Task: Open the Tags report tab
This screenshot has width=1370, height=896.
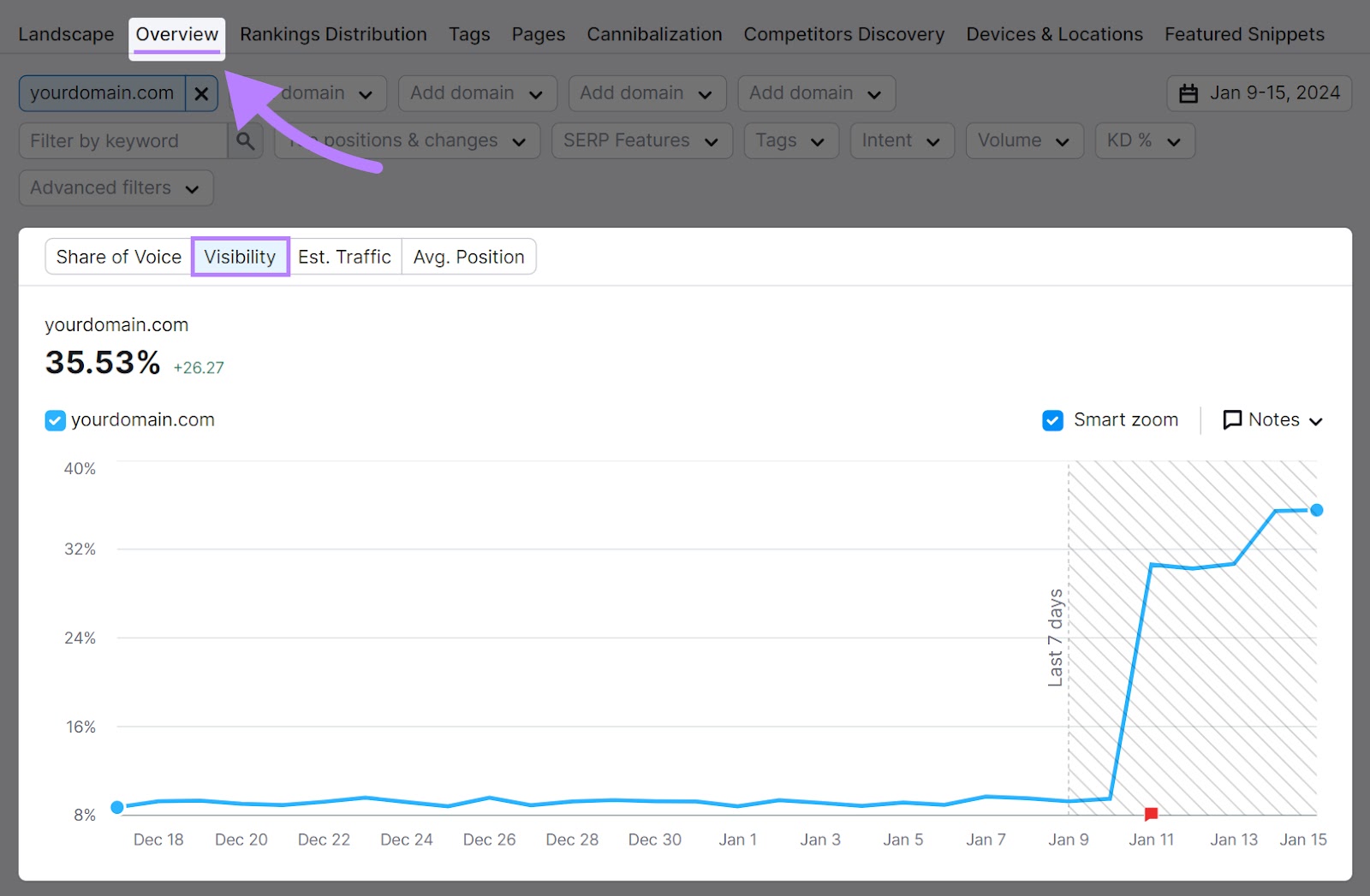Action: [469, 34]
